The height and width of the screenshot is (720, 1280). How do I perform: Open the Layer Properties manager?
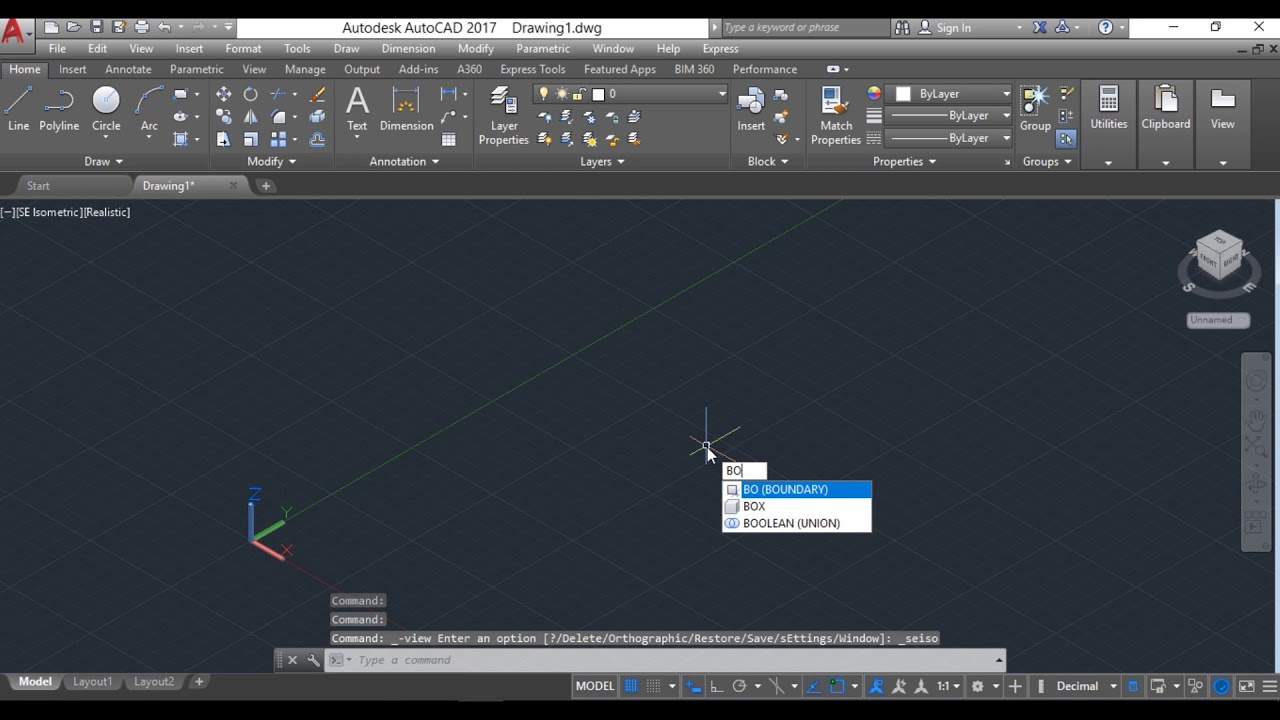tap(503, 116)
